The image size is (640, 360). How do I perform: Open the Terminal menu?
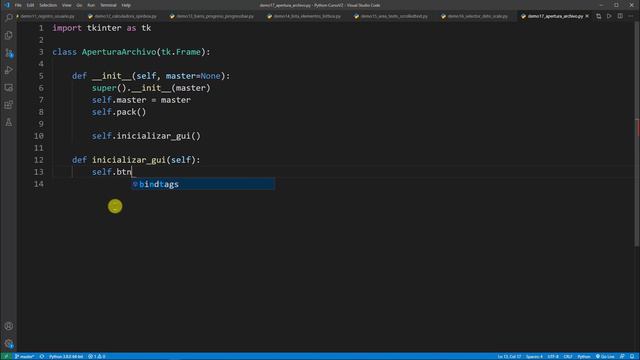click(108, 5)
